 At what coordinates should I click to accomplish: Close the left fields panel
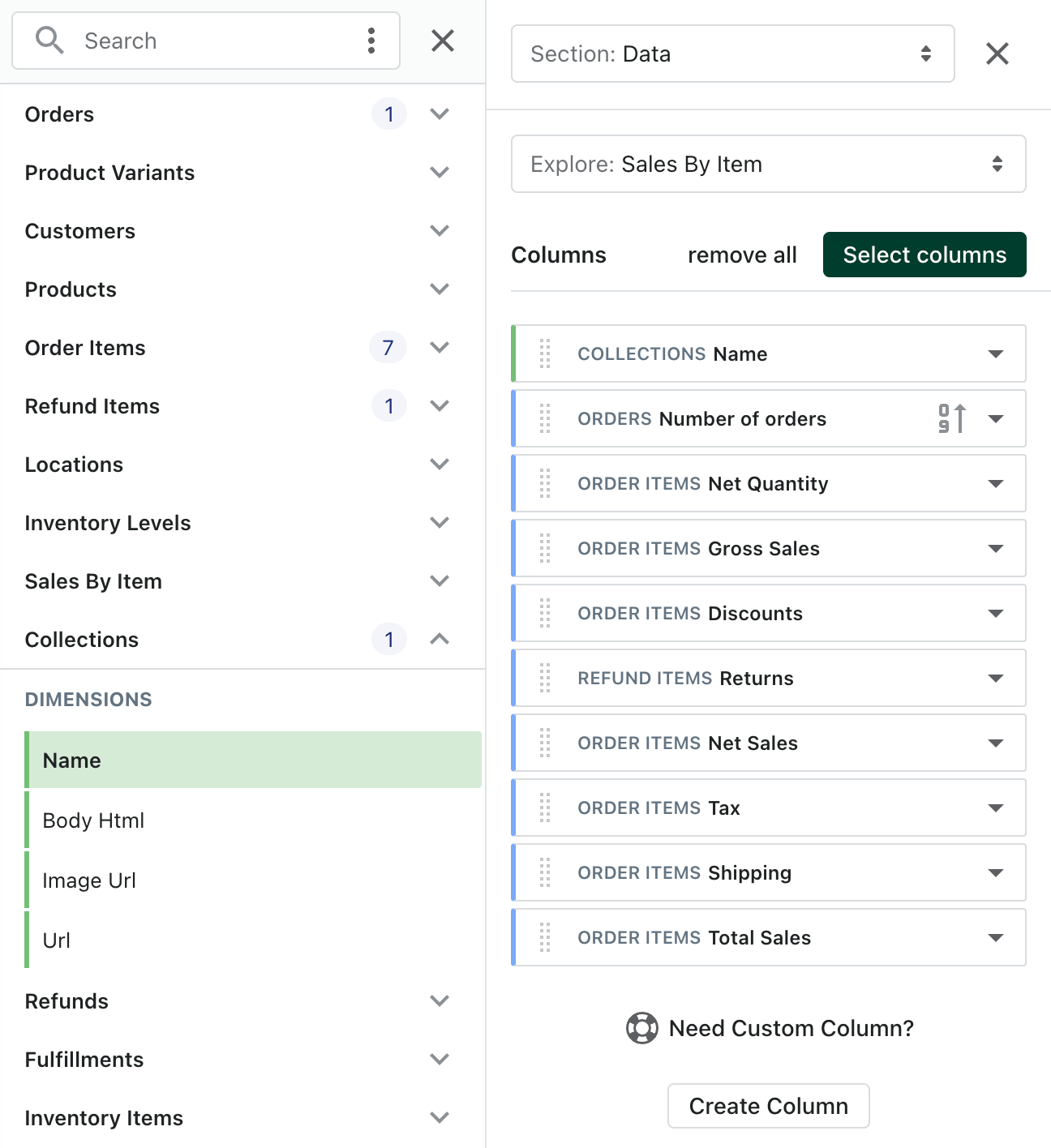[443, 41]
